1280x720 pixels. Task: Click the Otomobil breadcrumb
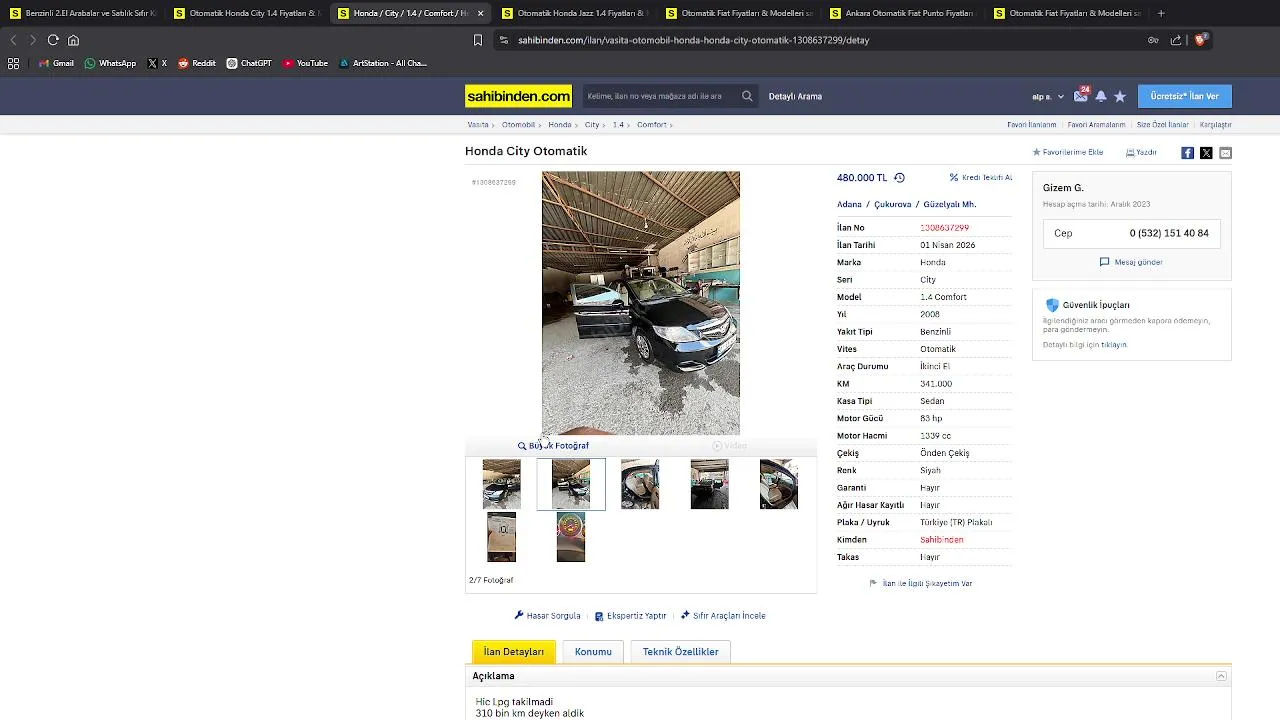pyautogui.click(x=518, y=125)
